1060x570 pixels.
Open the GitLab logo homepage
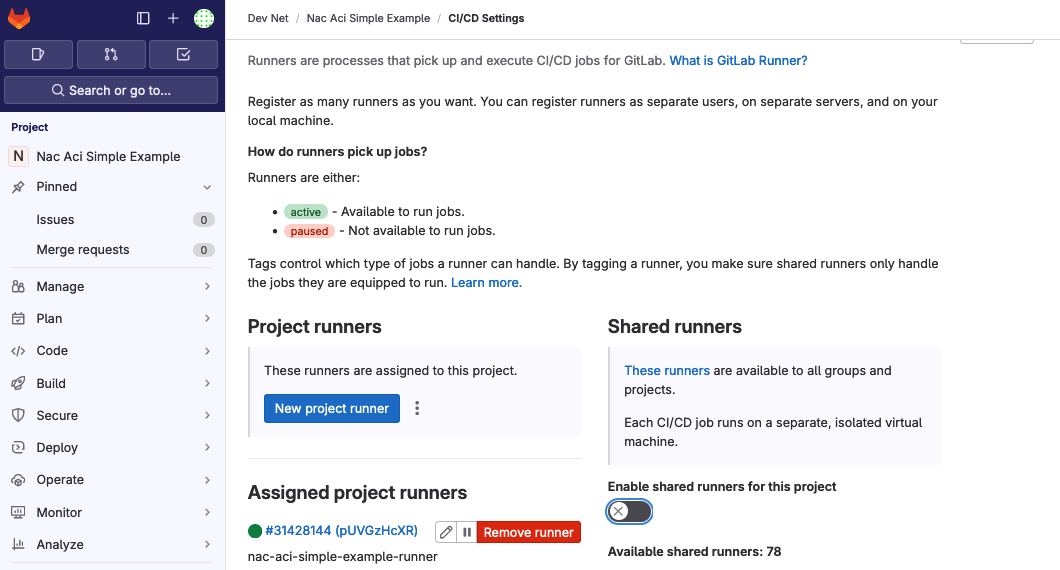(x=19, y=18)
